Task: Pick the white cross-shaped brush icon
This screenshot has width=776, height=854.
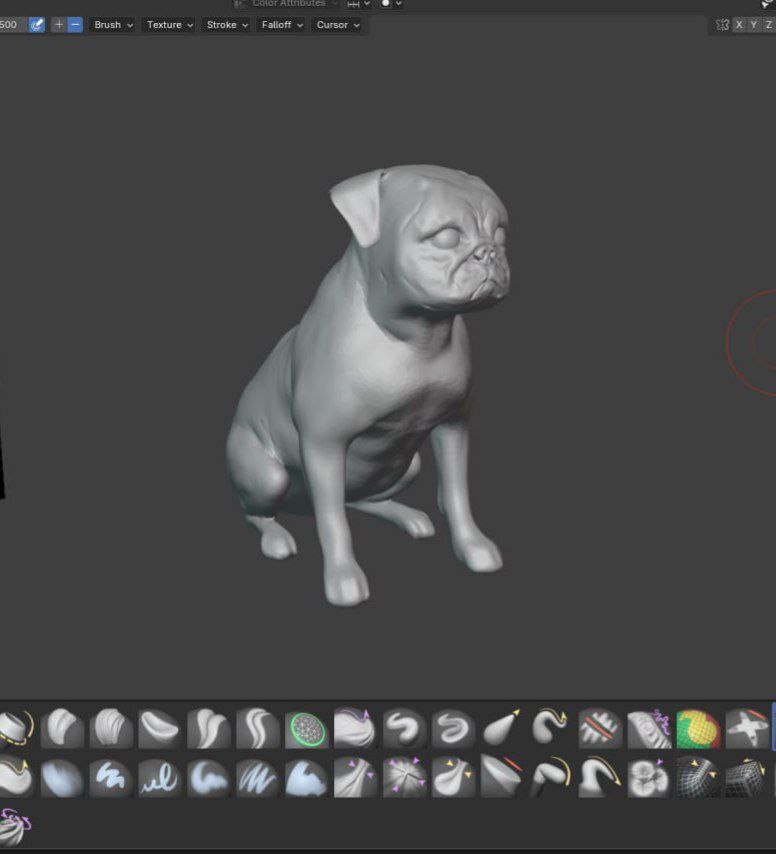Action: pos(746,729)
